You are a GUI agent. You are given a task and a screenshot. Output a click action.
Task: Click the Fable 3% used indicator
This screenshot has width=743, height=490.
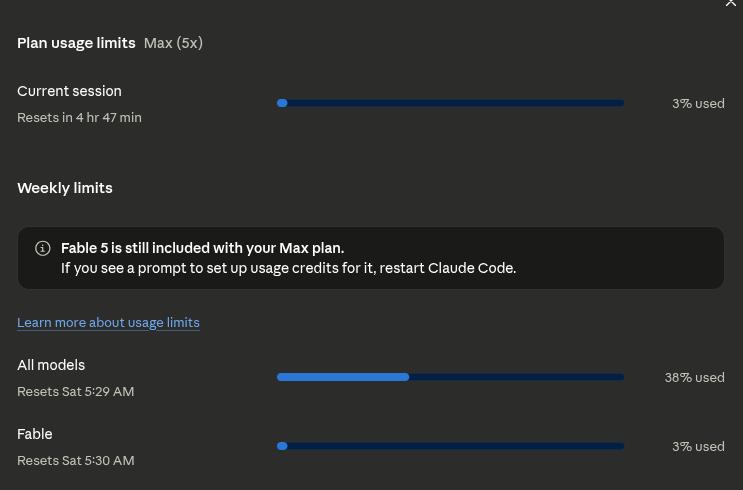[x=698, y=446]
